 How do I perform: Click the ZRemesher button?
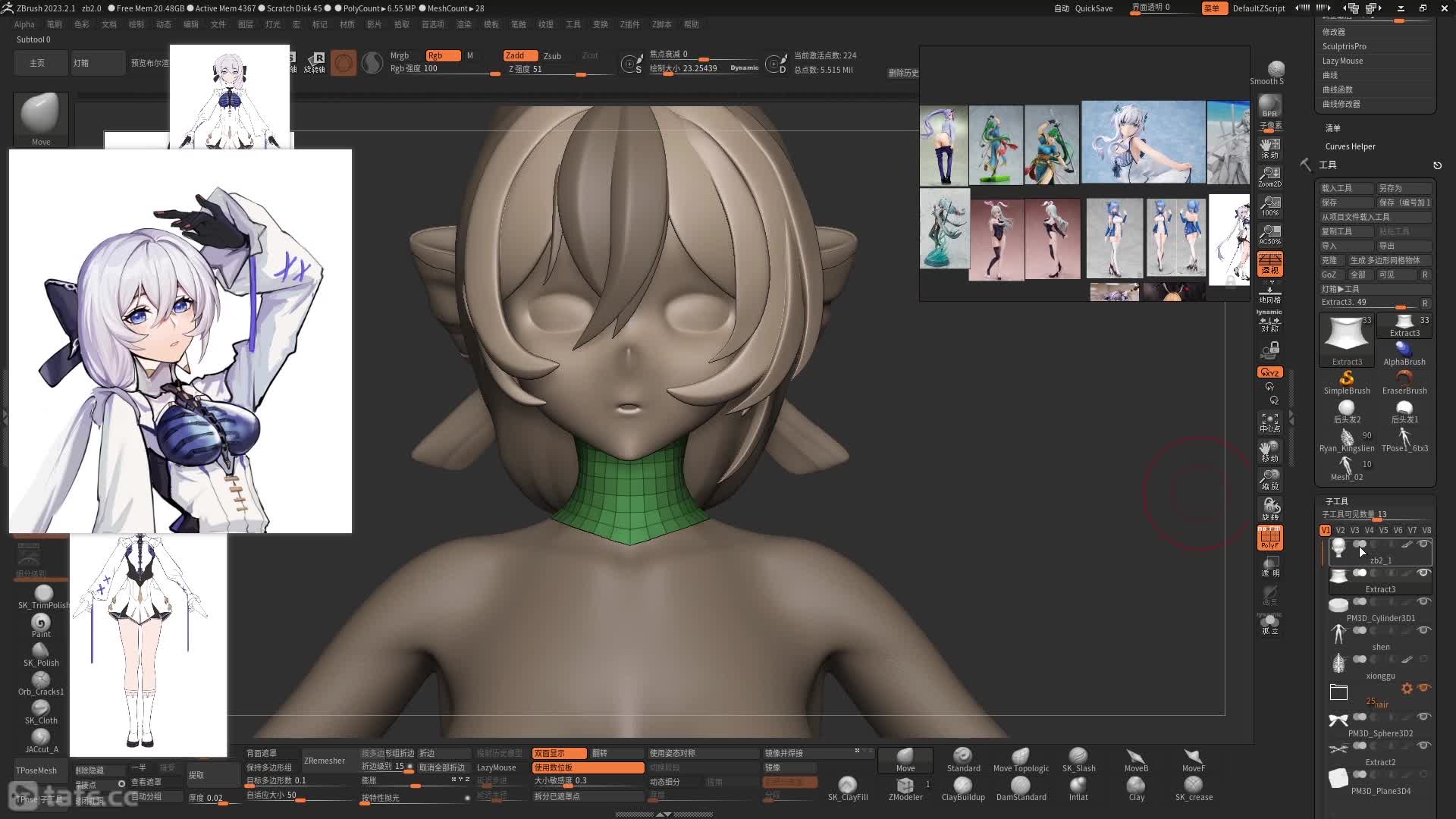click(x=325, y=761)
